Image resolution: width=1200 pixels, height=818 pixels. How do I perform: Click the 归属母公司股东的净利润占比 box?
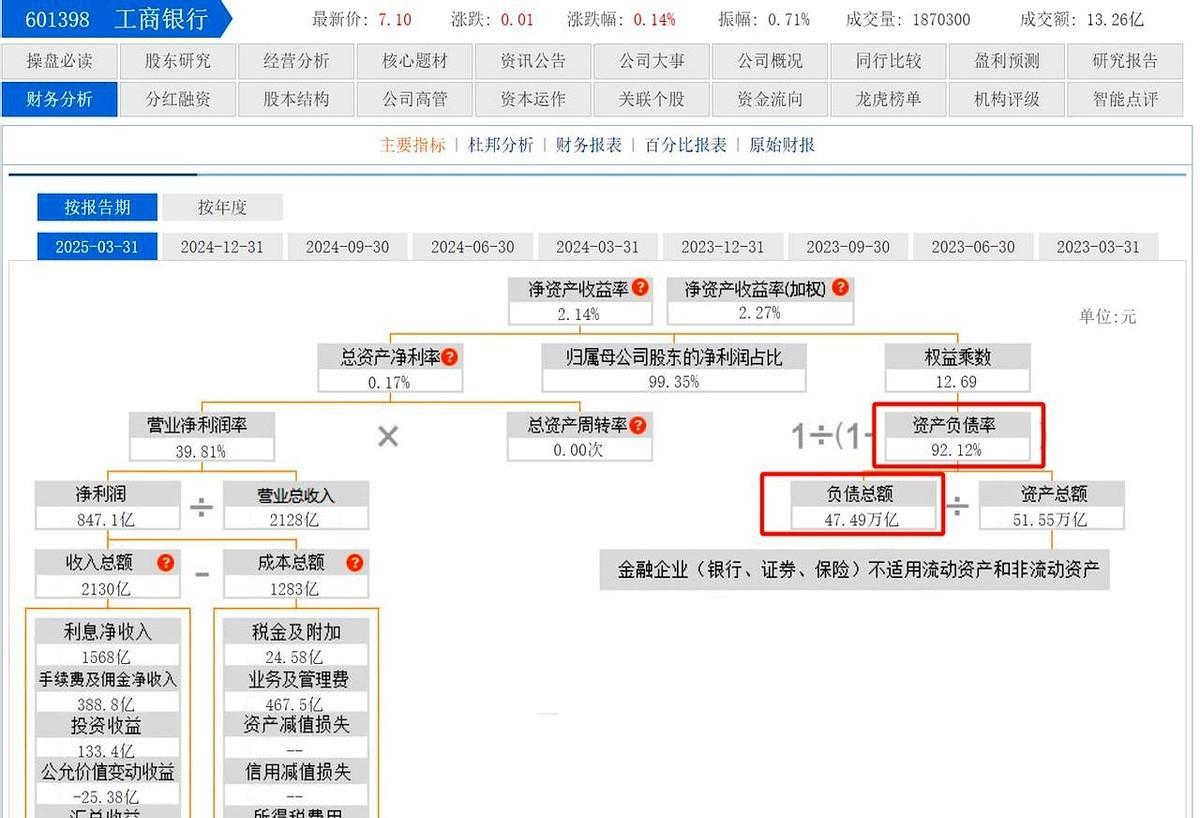(x=674, y=369)
